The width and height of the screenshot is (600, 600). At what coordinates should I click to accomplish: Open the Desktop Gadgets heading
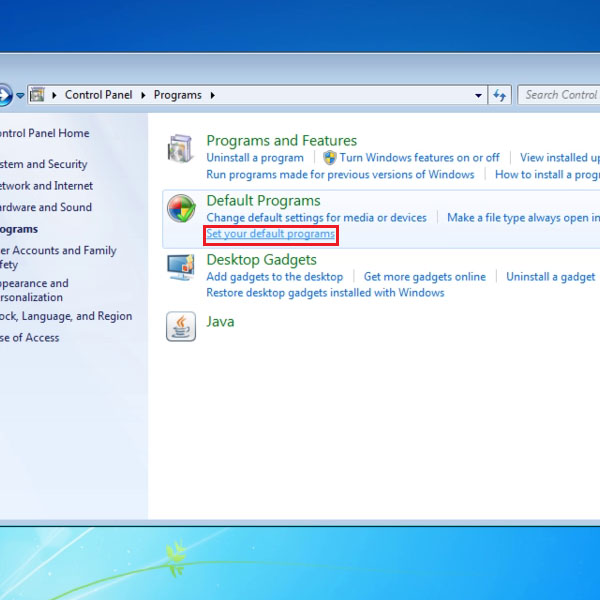tap(261, 260)
